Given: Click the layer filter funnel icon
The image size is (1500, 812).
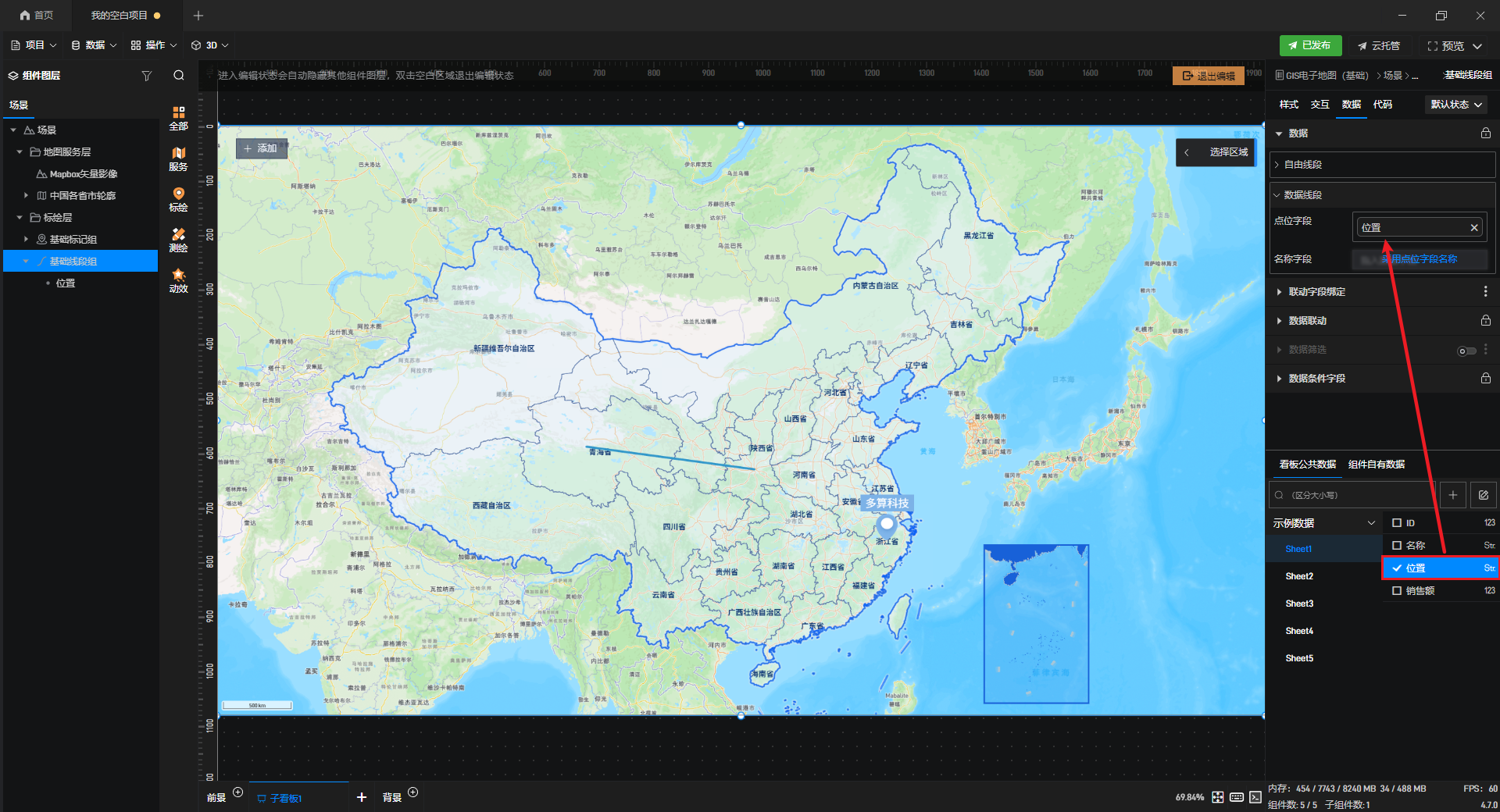Looking at the screenshot, I should tap(146, 76).
